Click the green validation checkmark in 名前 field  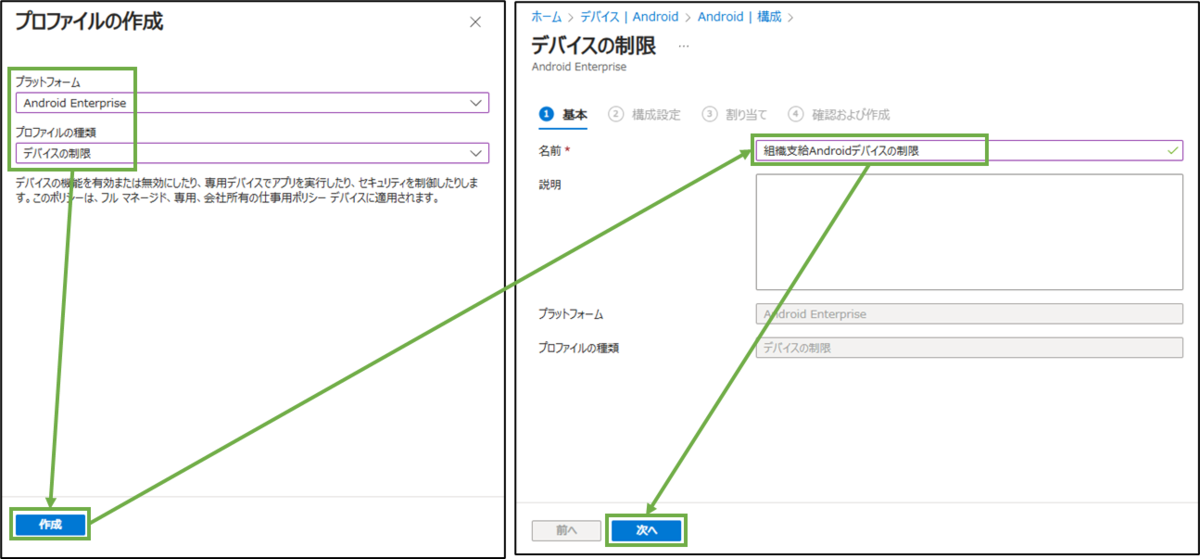pos(1173,150)
